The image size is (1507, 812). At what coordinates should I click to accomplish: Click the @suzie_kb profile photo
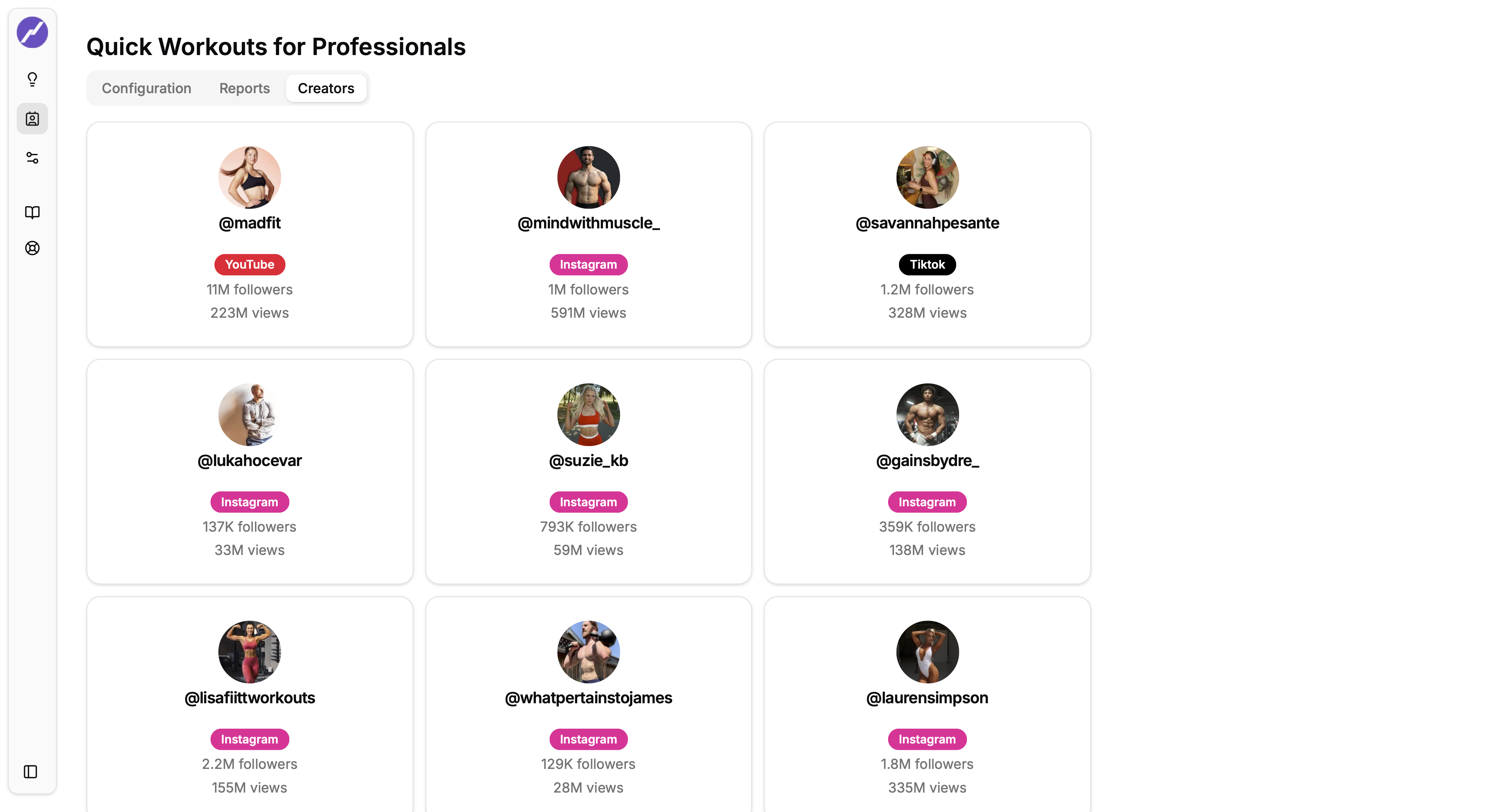[x=589, y=414]
